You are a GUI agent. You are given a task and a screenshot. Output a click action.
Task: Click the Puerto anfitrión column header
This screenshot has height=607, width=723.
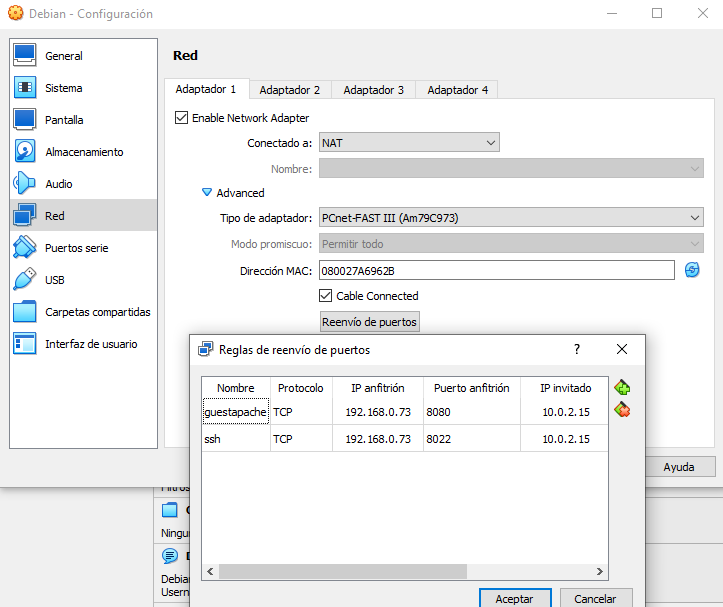point(472,388)
